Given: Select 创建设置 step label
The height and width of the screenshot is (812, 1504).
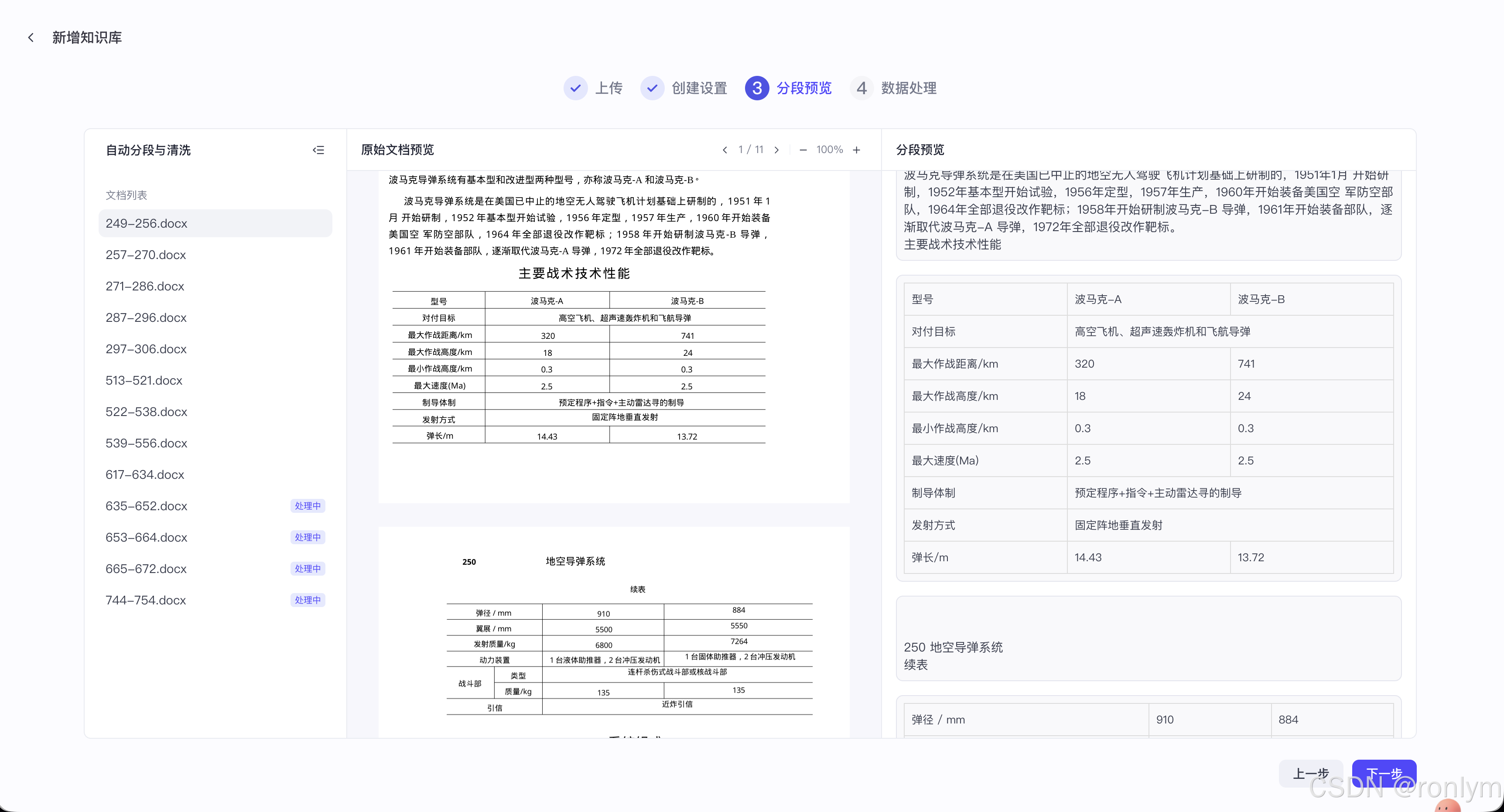Looking at the screenshot, I should (699, 88).
